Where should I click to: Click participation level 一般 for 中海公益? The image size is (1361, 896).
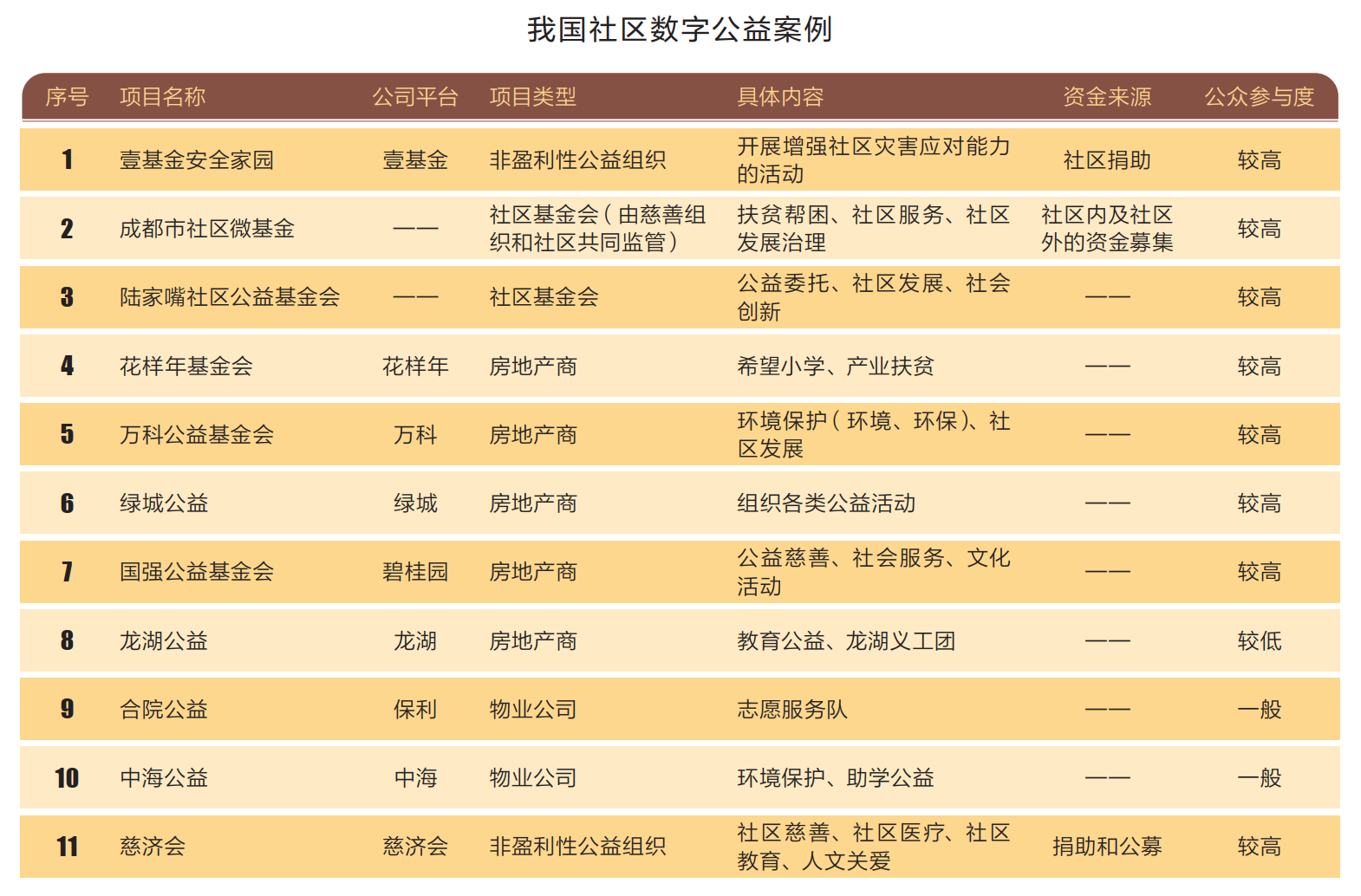tap(1260, 778)
